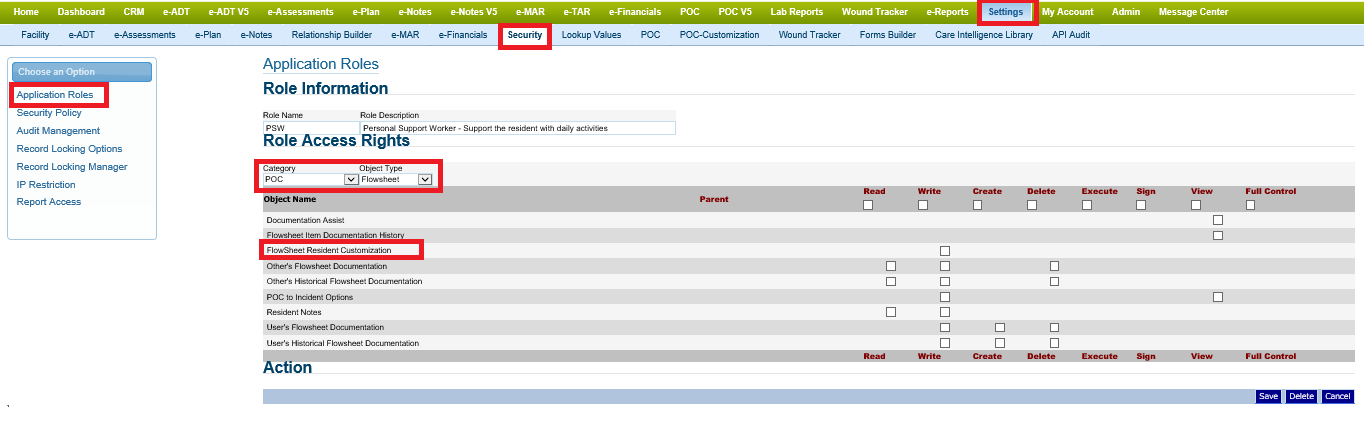Viewport: 1364px width, 428px height.
Task: Click the blue Delete button
Action: (x=1301, y=397)
